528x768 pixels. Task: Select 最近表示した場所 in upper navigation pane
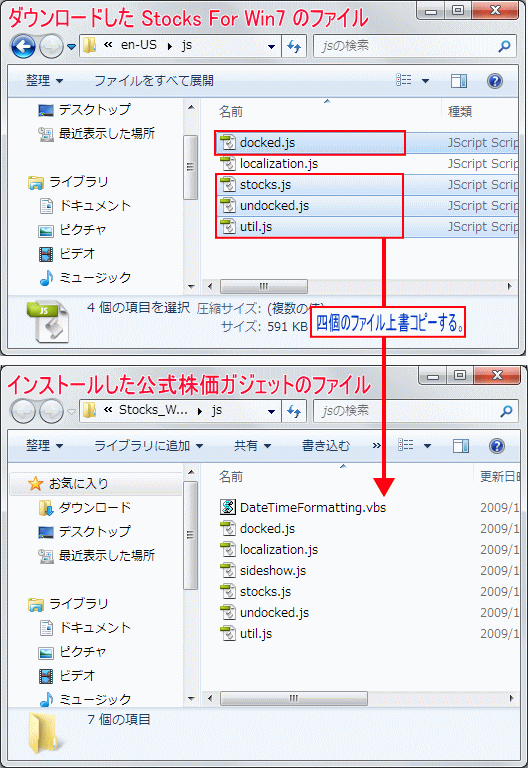pyautogui.click(x=96, y=133)
